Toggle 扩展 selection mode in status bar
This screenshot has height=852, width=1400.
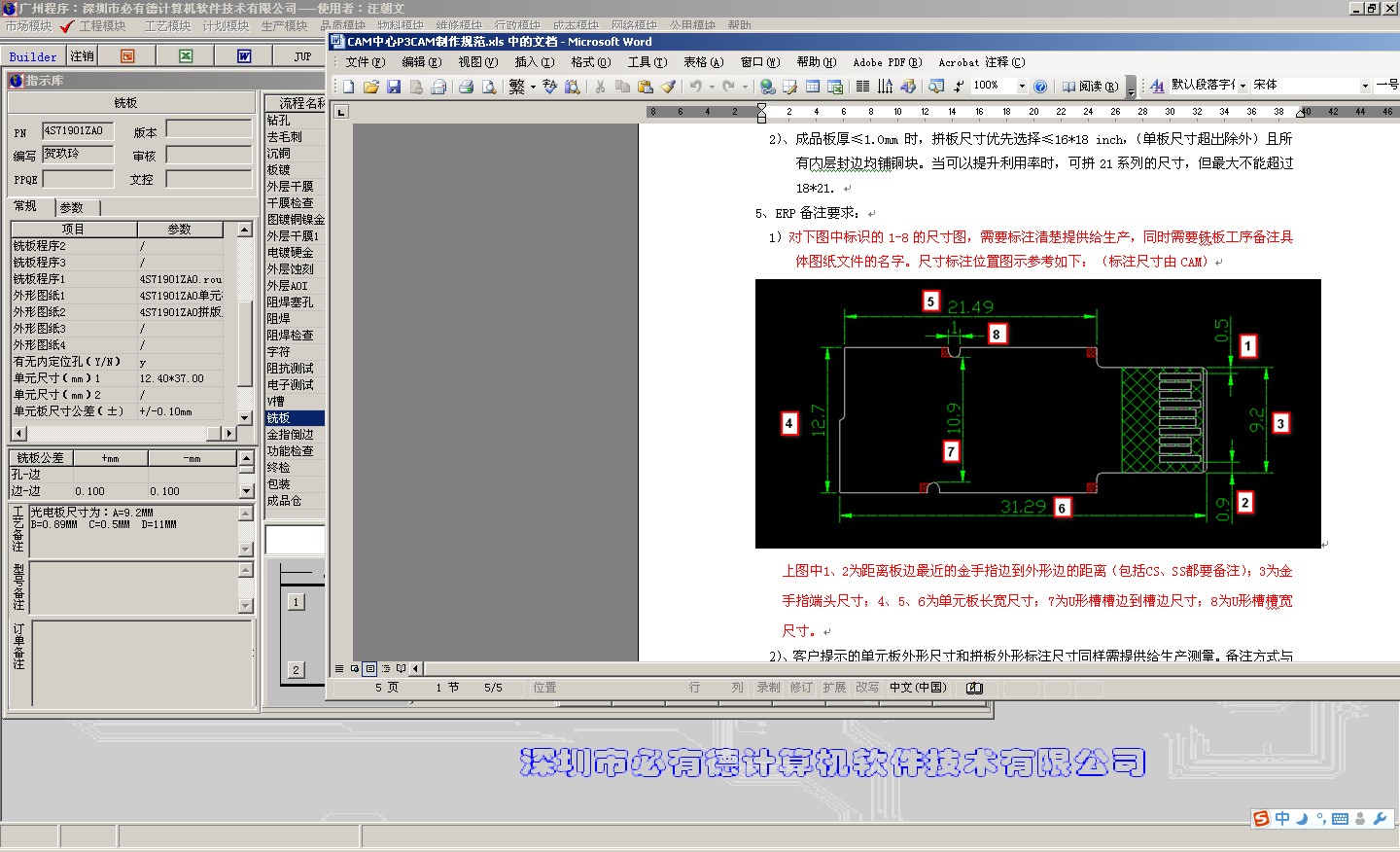[834, 688]
